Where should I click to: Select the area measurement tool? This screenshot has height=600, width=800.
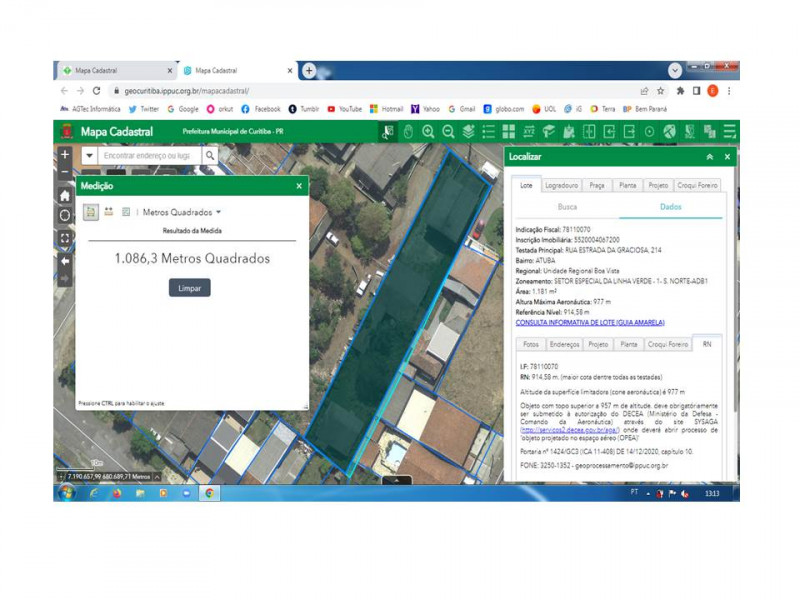click(91, 212)
